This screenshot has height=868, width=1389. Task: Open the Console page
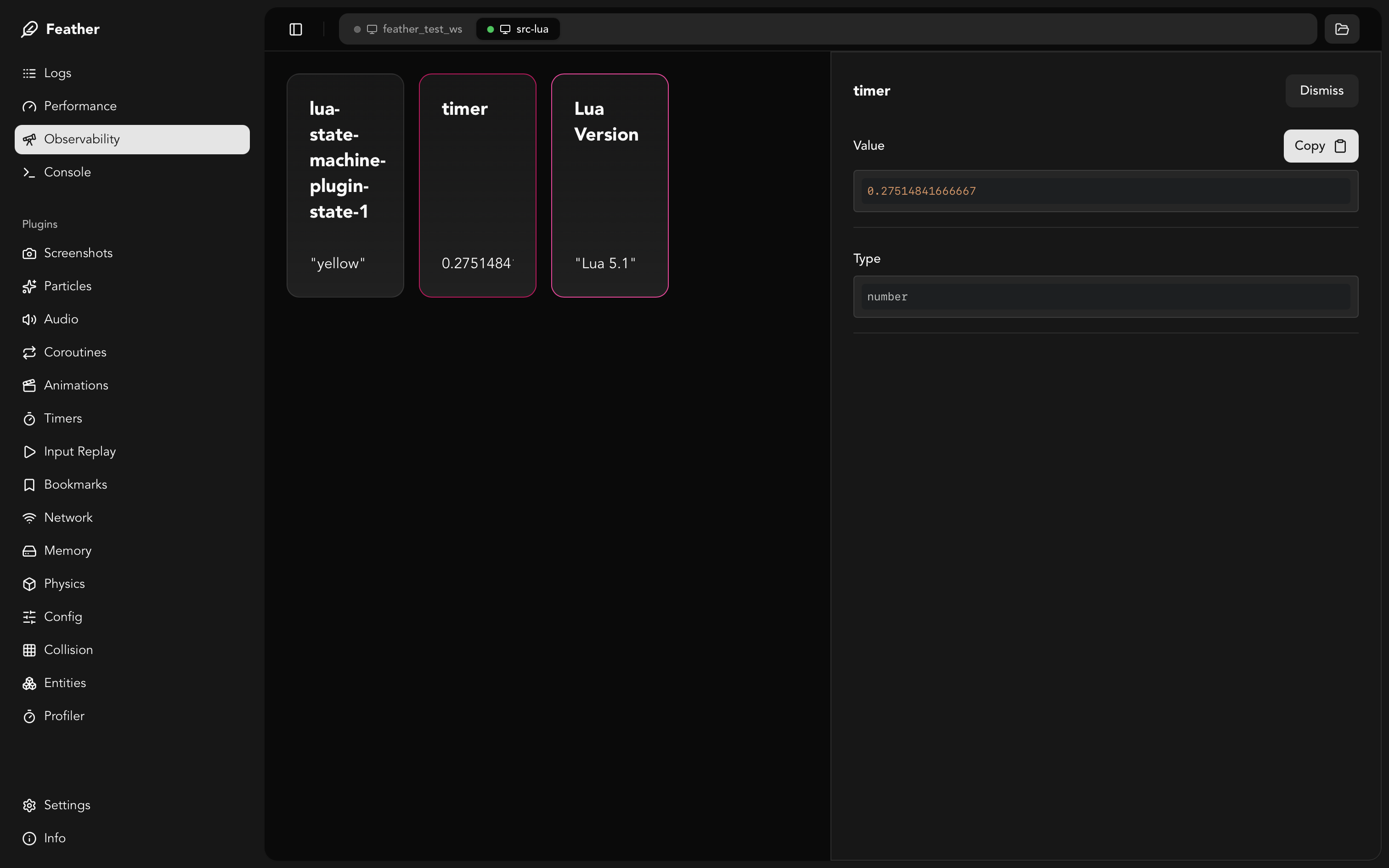[x=132, y=173]
